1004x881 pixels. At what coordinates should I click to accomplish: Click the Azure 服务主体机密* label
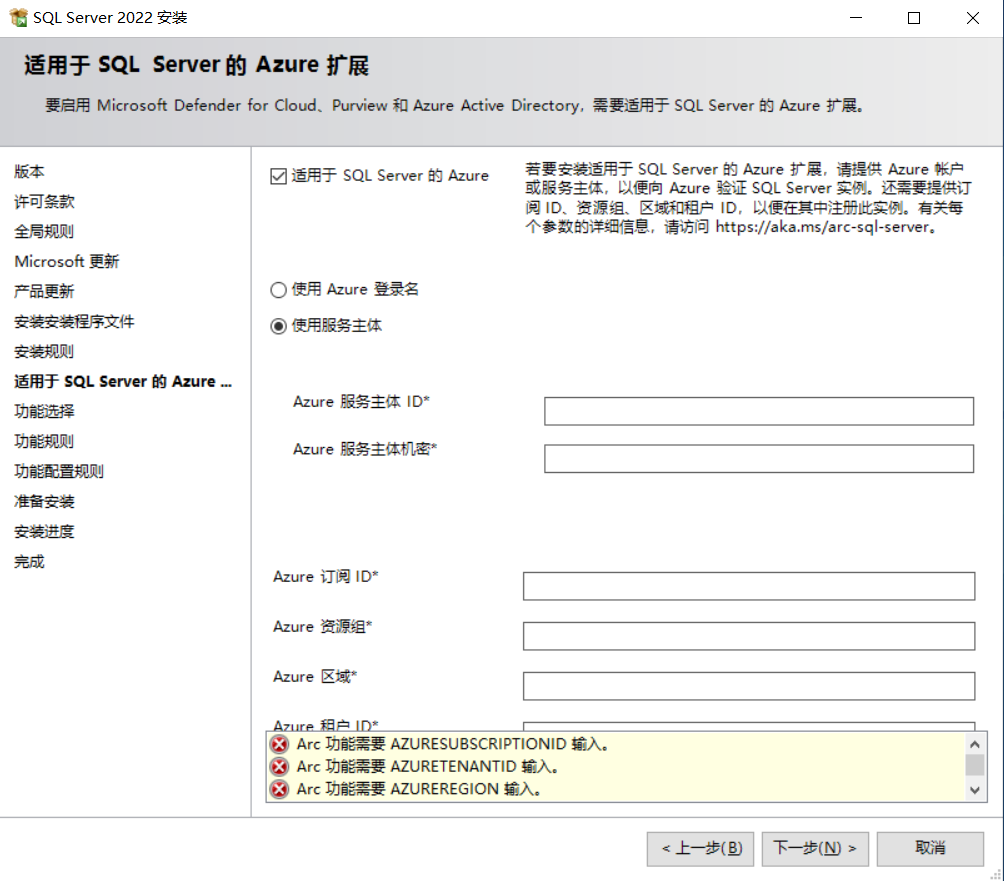[x=365, y=449]
